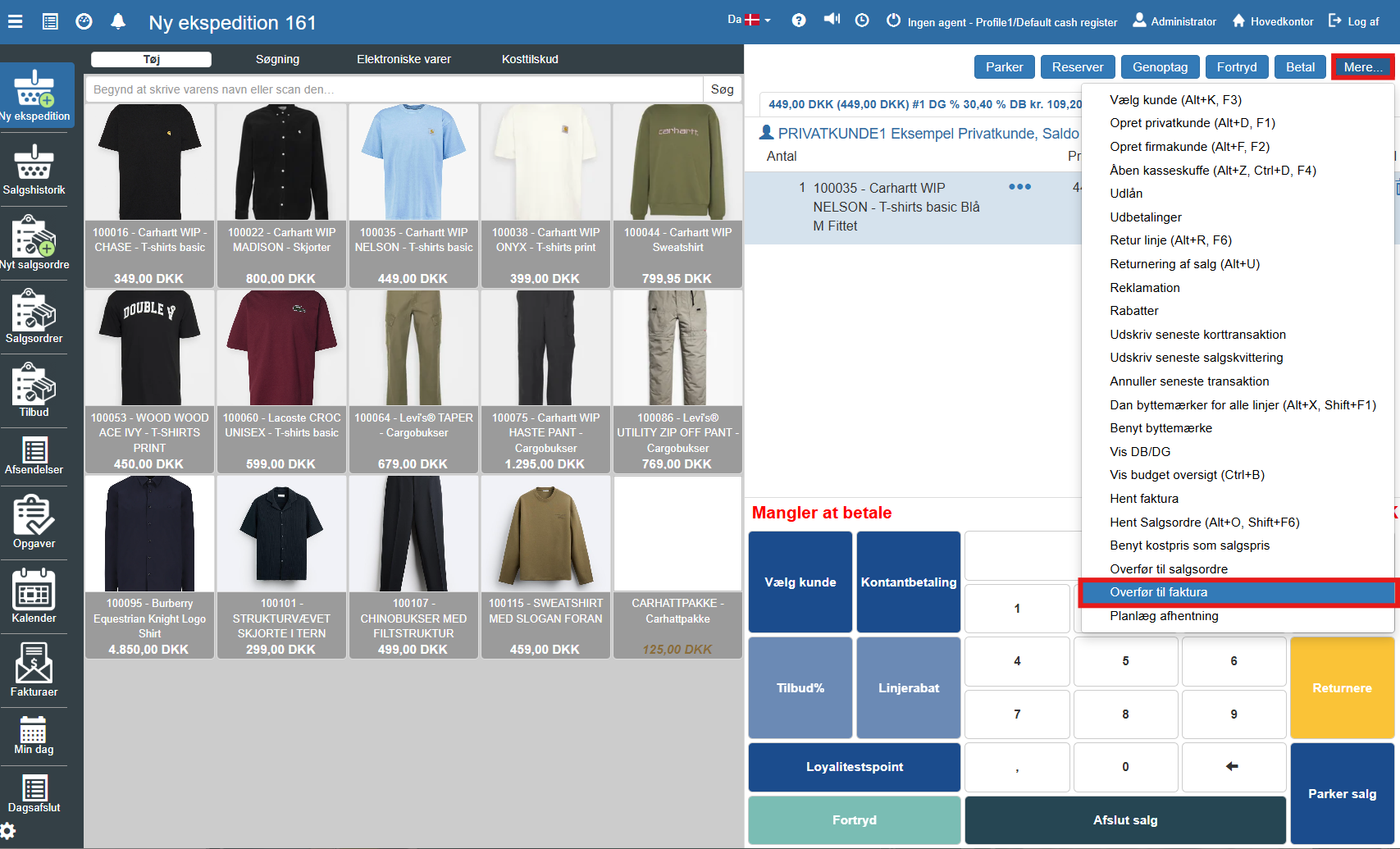Open the Administrator user menu
The height and width of the screenshot is (849, 1400).
pyautogui.click(x=1174, y=21)
